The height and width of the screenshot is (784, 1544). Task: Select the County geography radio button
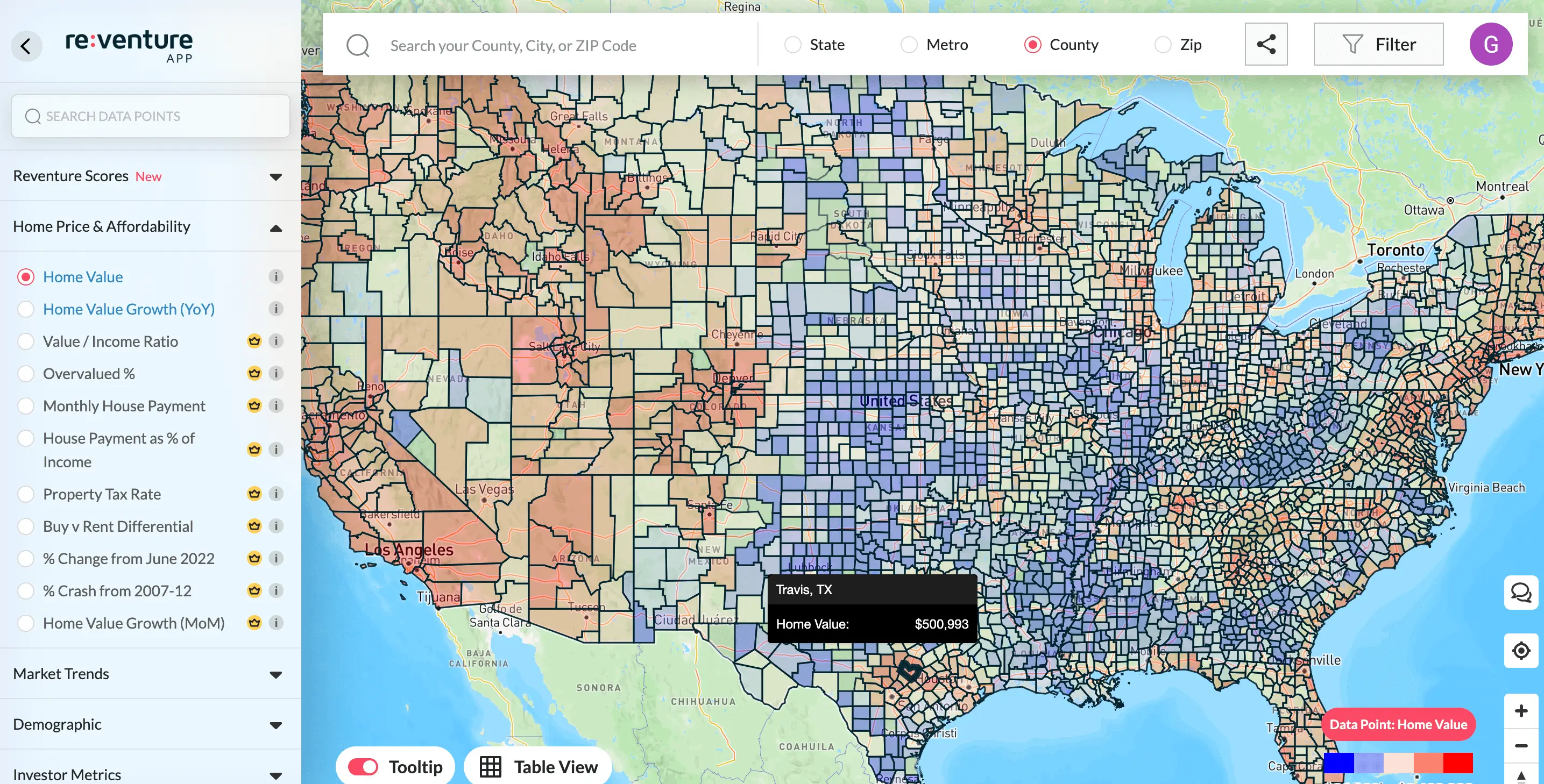click(1032, 45)
